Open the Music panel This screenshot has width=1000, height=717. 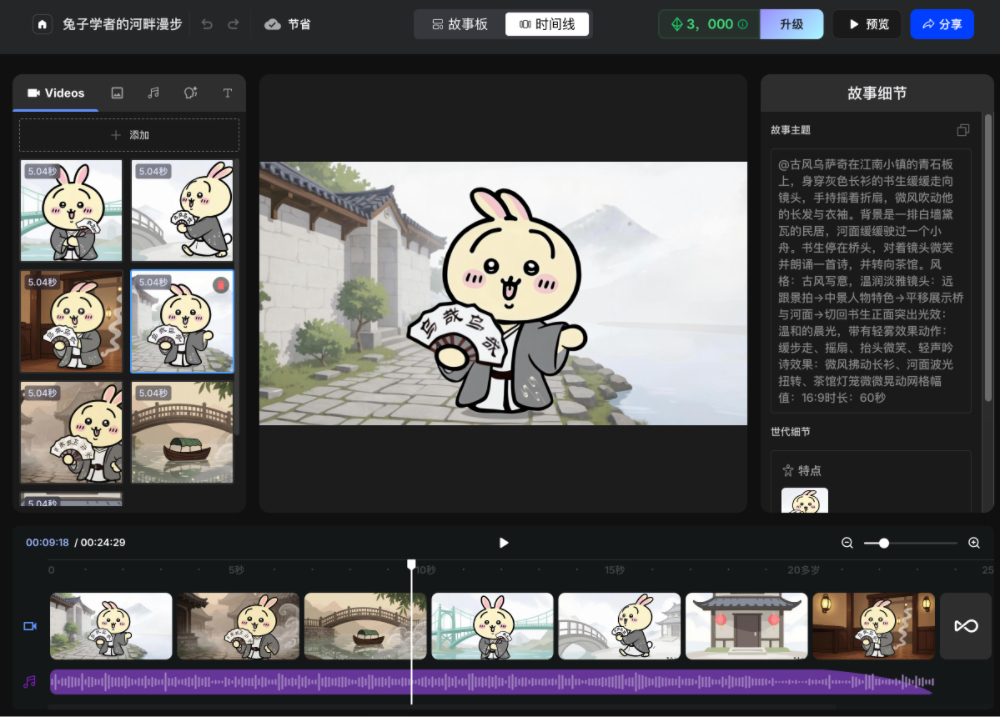click(153, 92)
